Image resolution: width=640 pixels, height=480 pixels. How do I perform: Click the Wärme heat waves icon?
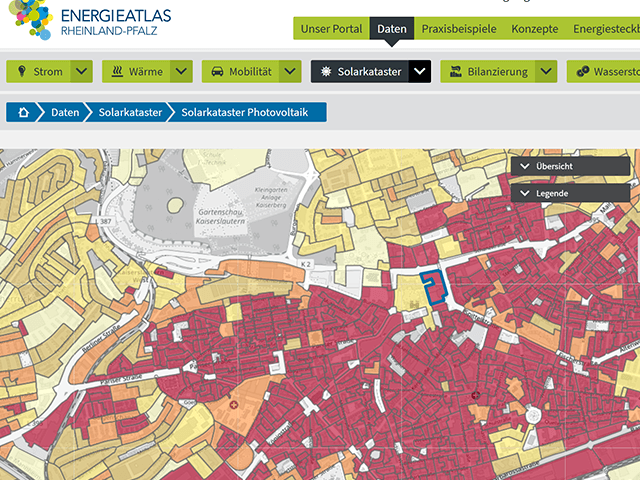point(117,72)
